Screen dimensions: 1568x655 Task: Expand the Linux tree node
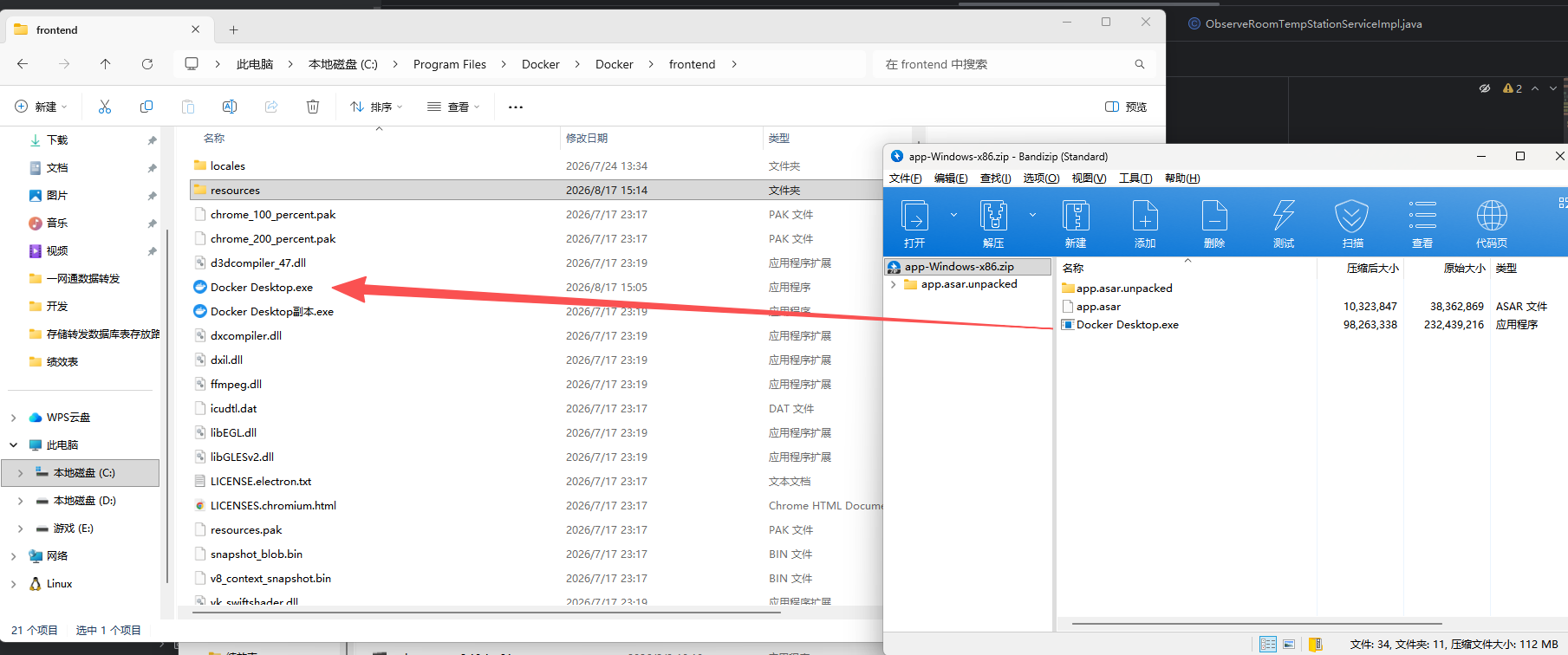coord(13,584)
